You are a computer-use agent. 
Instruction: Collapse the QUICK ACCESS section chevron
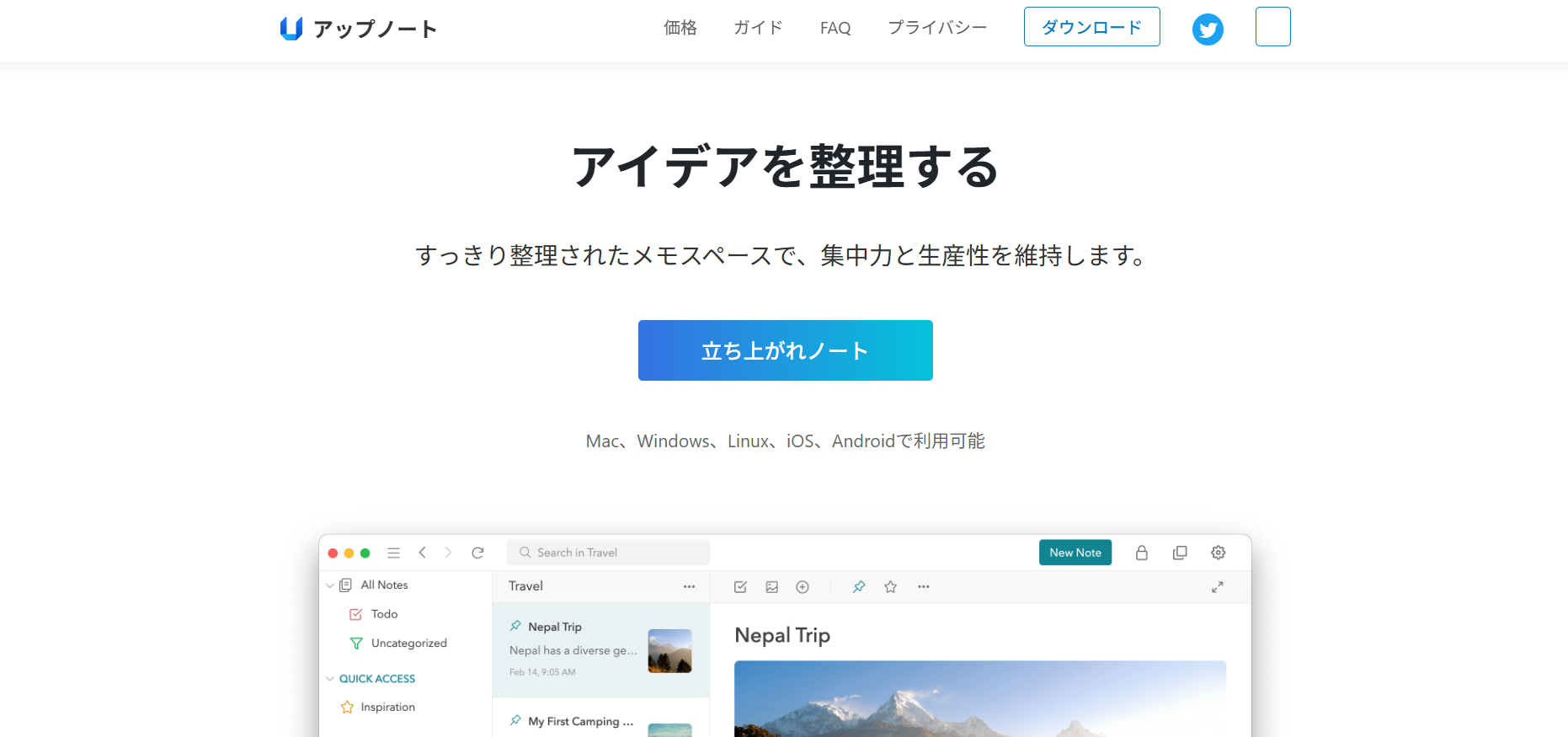point(330,679)
